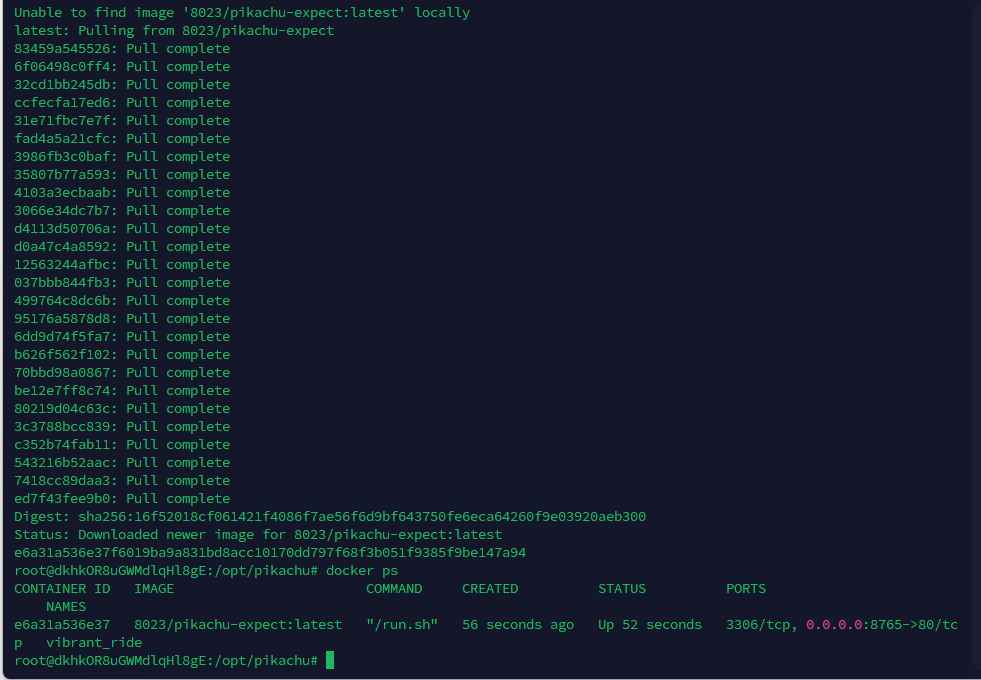
Task: Click the 'Up 52 seconds' status value
Action: (x=650, y=625)
